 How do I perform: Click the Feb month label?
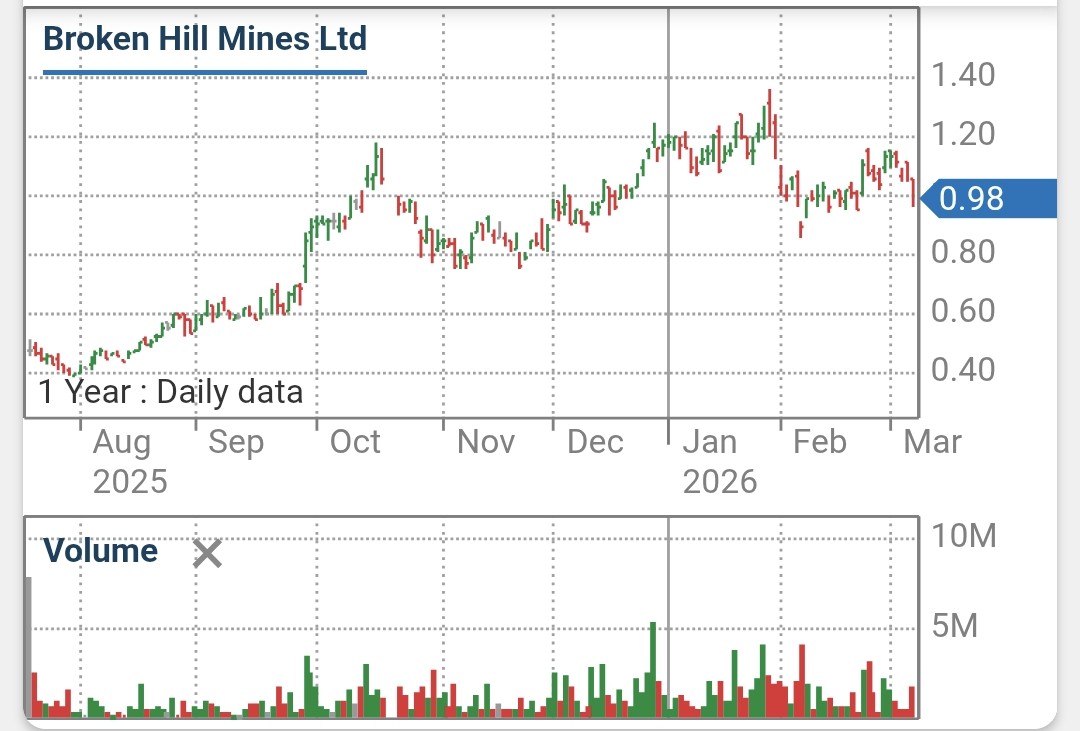tap(819, 442)
